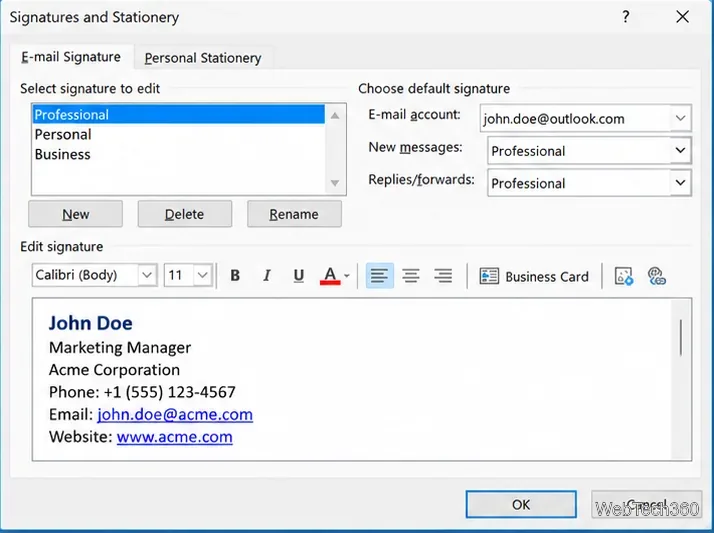Click the Rename signature button
Screen dimensions: 714x533
tap(294, 214)
